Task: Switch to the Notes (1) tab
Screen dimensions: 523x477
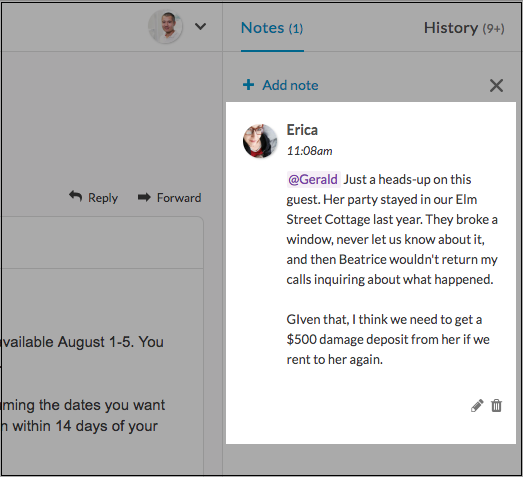Action: 272,28
